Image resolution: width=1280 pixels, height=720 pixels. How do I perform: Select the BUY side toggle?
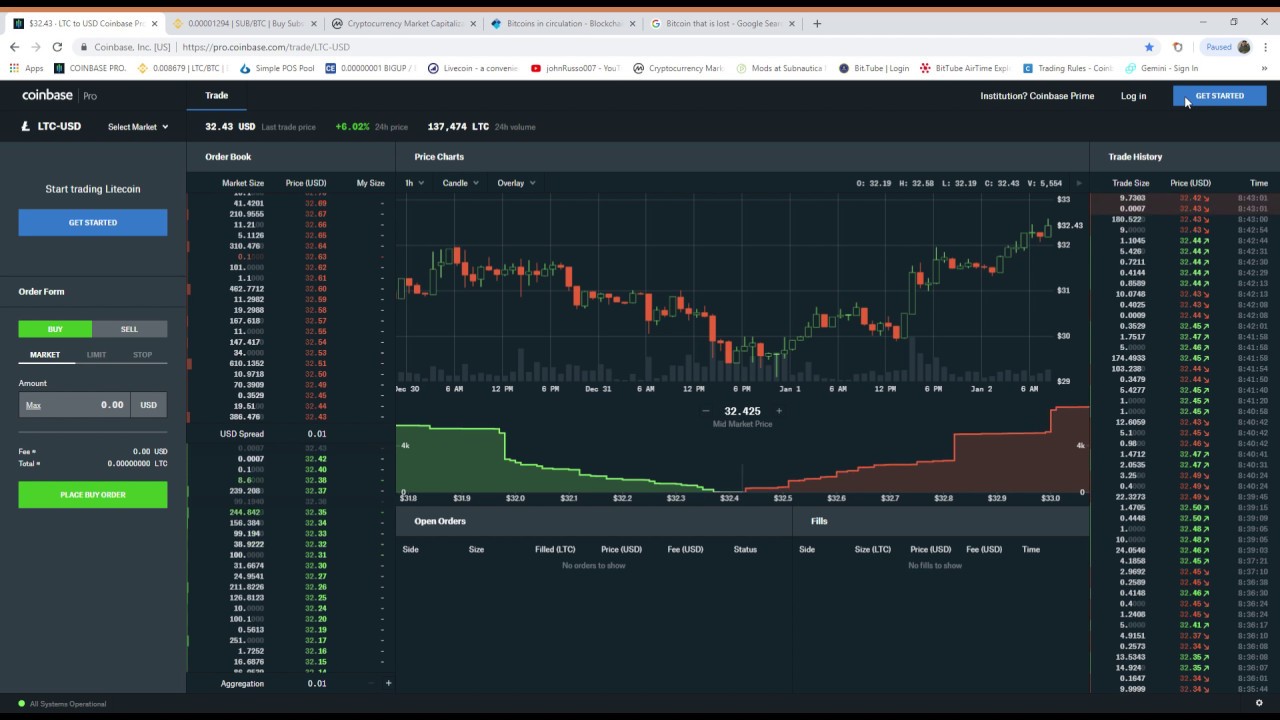(x=55, y=329)
